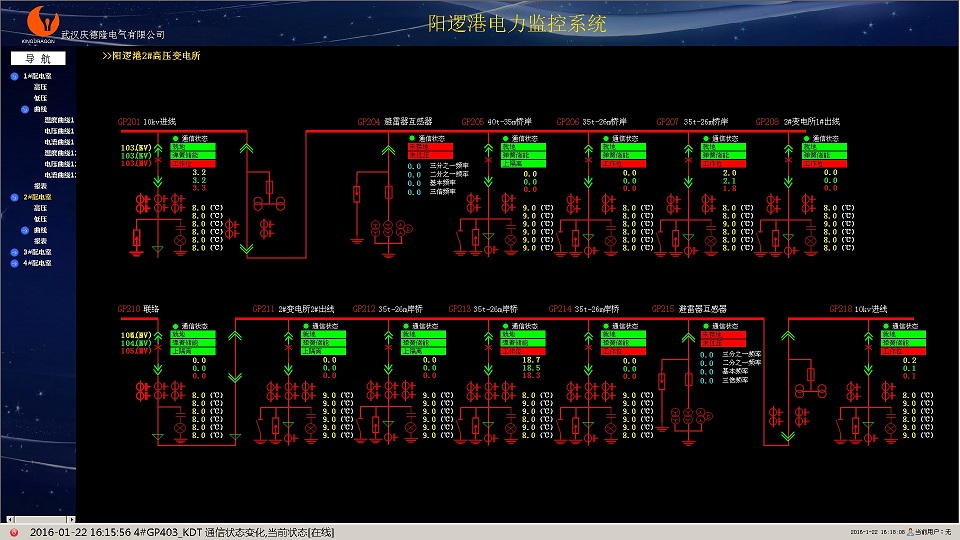Select the GP208 indicator lamp symbol

tap(810, 241)
